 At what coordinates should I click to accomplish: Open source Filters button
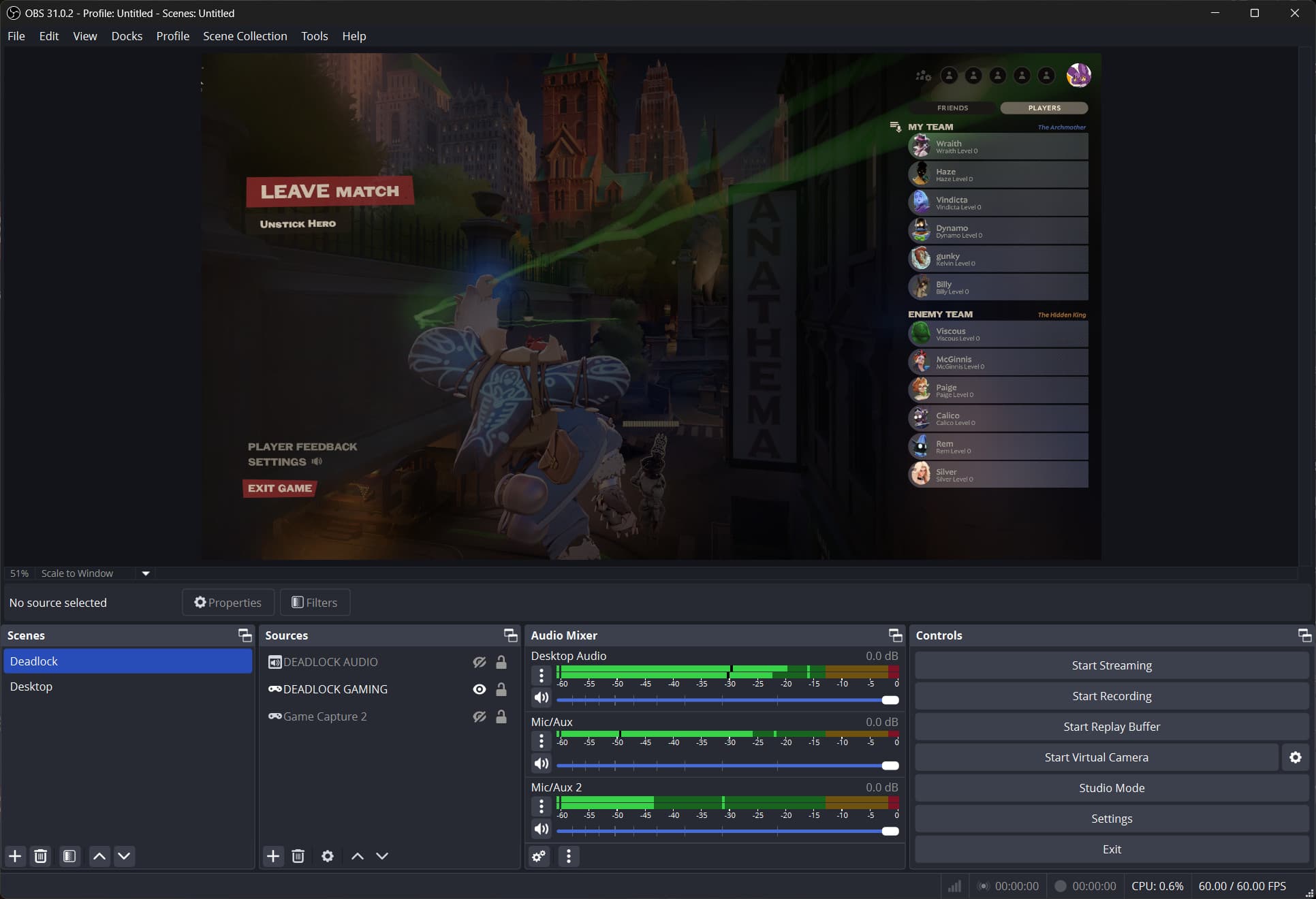[x=315, y=603]
